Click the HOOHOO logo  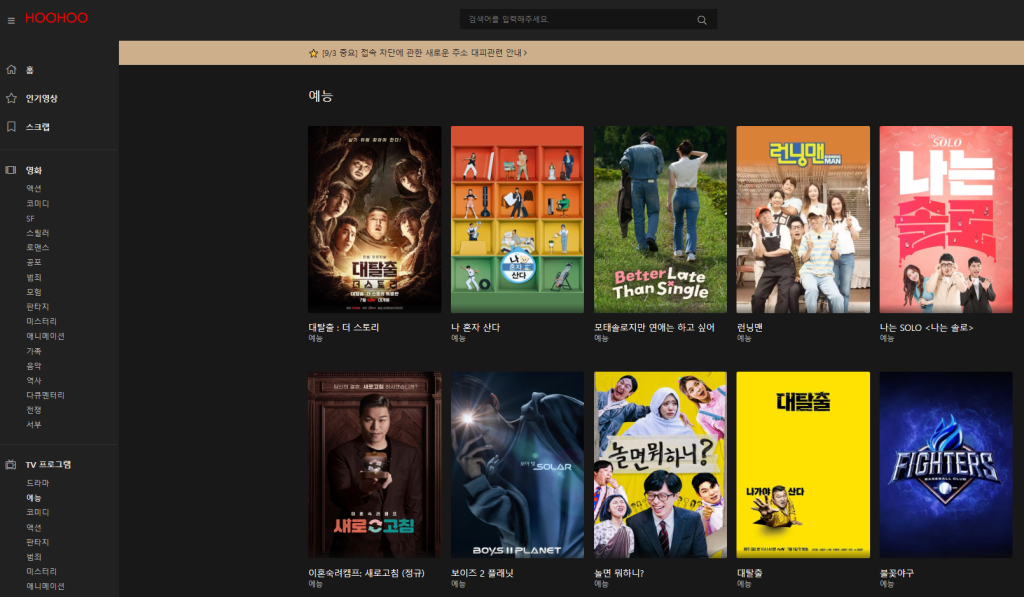click(x=56, y=19)
